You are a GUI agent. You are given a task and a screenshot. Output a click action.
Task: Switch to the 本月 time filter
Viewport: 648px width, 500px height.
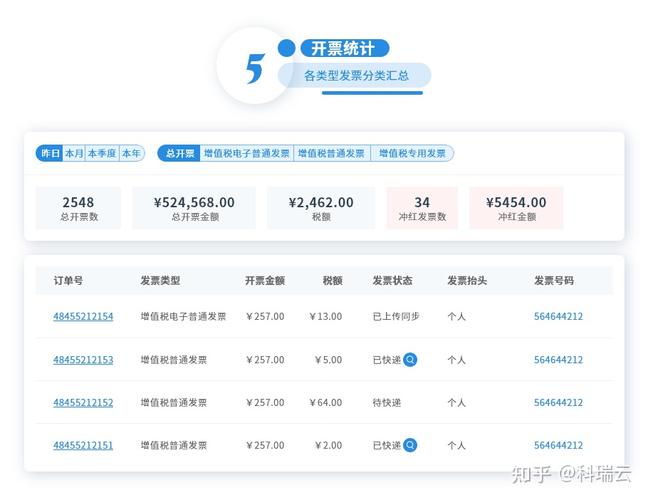click(x=74, y=153)
